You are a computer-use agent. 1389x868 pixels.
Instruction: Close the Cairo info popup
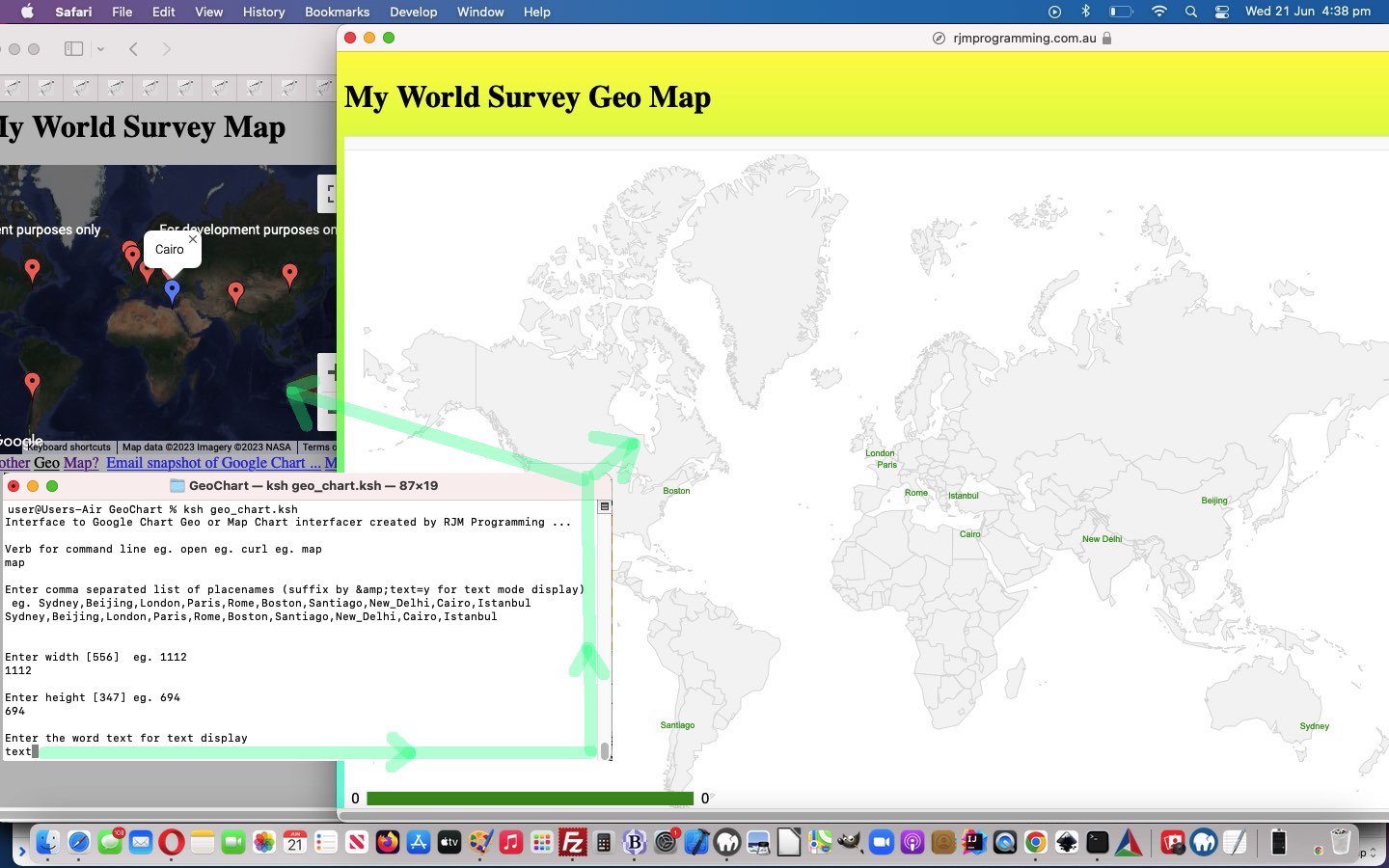pyautogui.click(x=193, y=239)
